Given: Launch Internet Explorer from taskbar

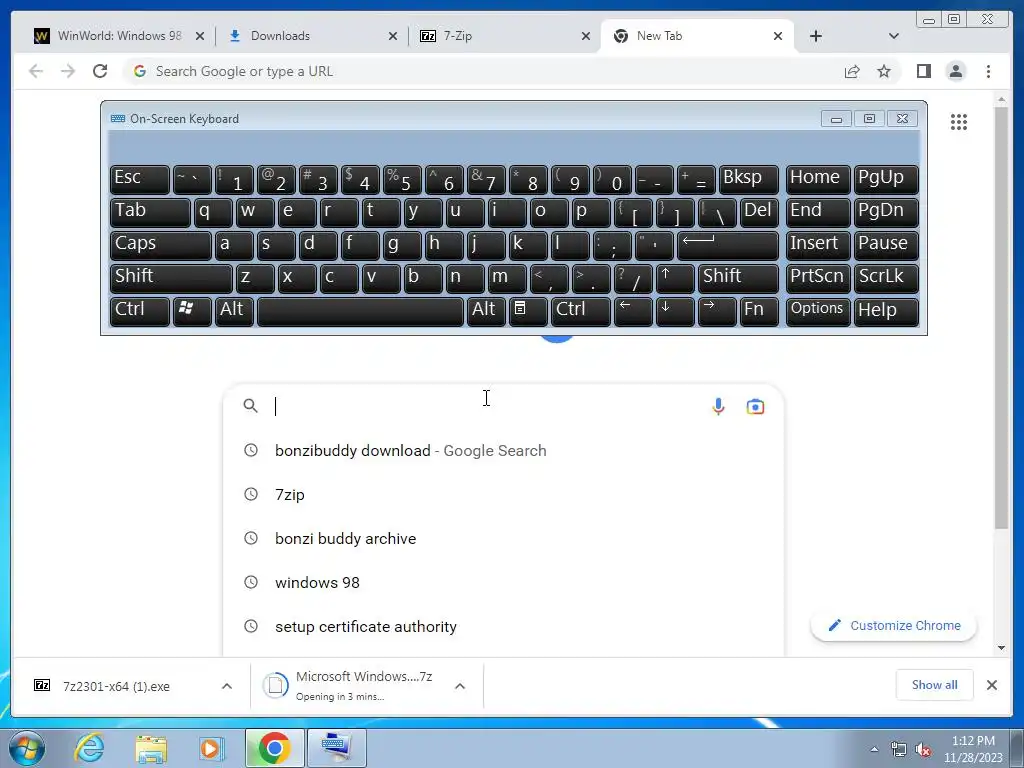Looking at the screenshot, I should pos(89,748).
